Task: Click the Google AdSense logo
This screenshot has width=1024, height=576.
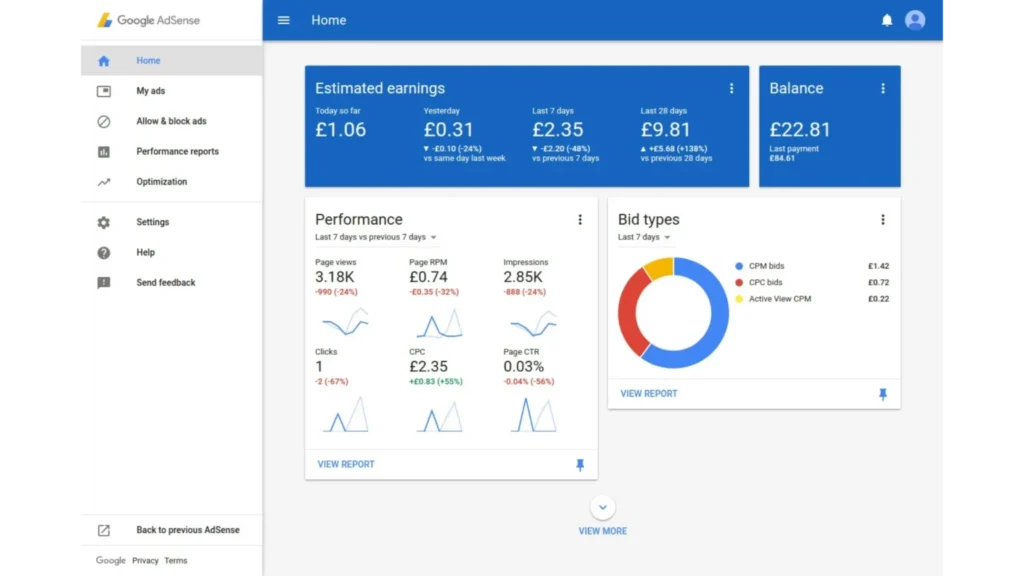Action: (148, 20)
